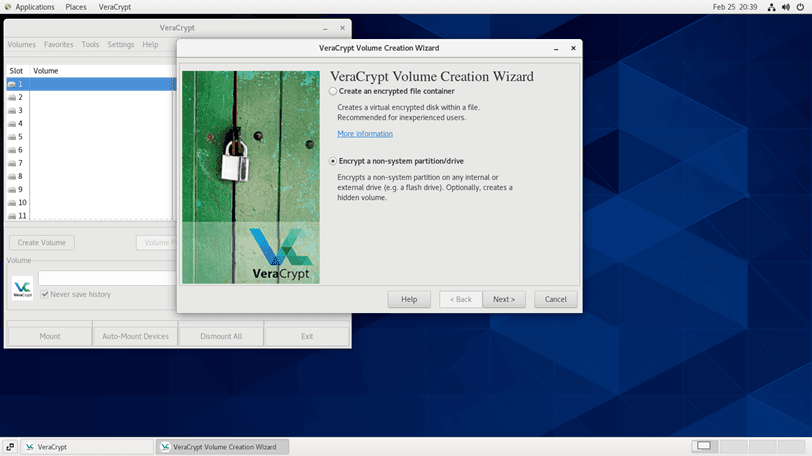This screenshot has height=456, width=812.
Task: Open the Places menu in top bar
Action: [x=76, y=7]
